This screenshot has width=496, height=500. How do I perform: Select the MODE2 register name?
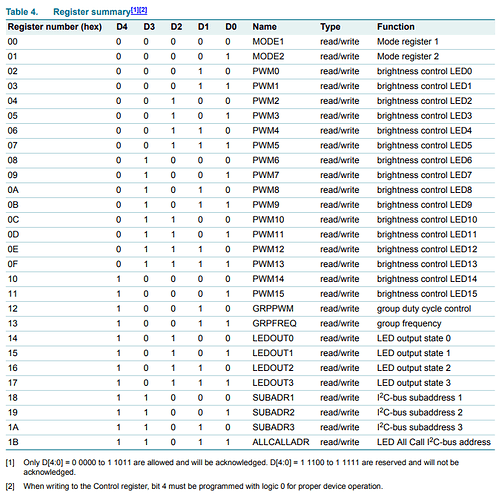click(268, 56)
